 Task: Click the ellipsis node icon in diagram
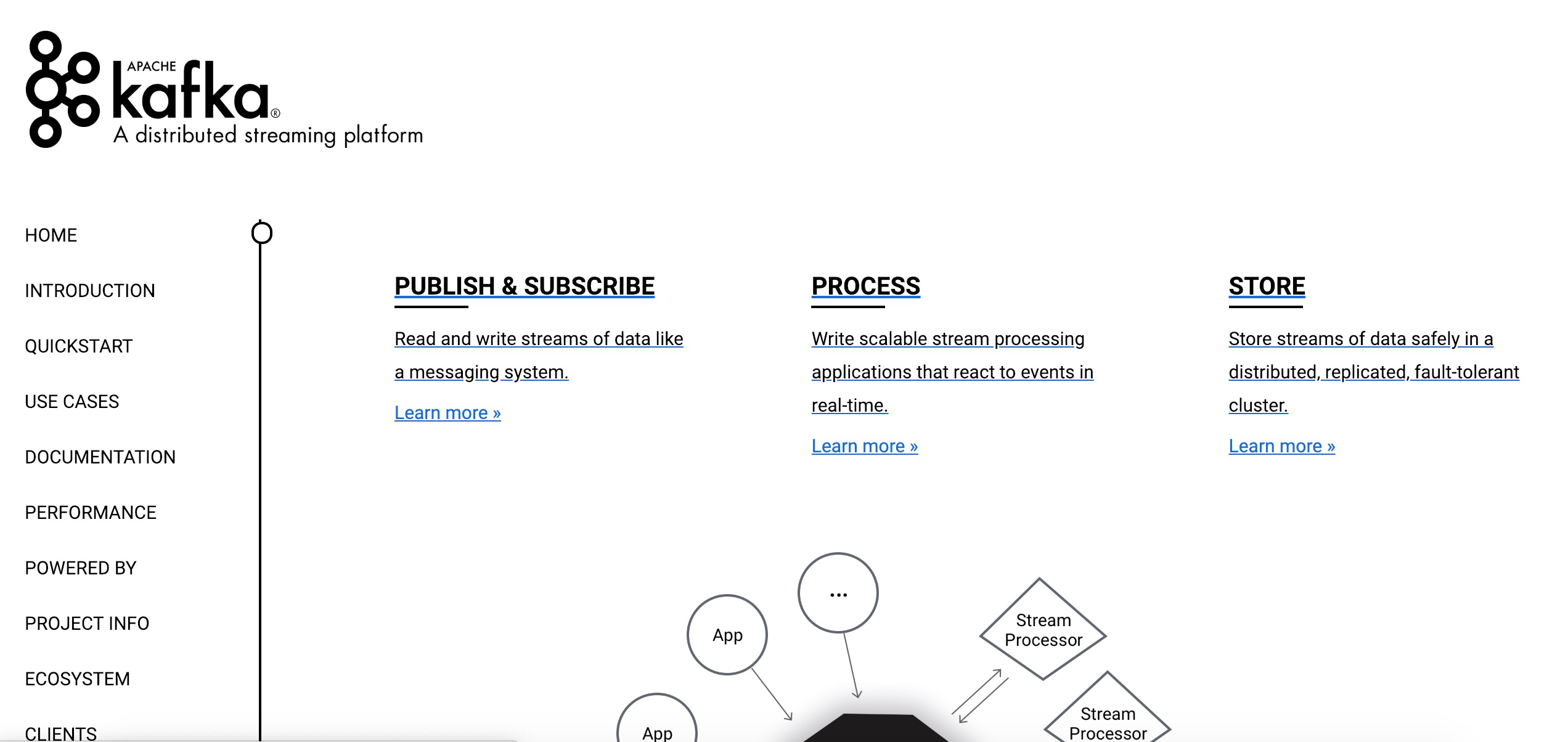click(x=838, y=594)
